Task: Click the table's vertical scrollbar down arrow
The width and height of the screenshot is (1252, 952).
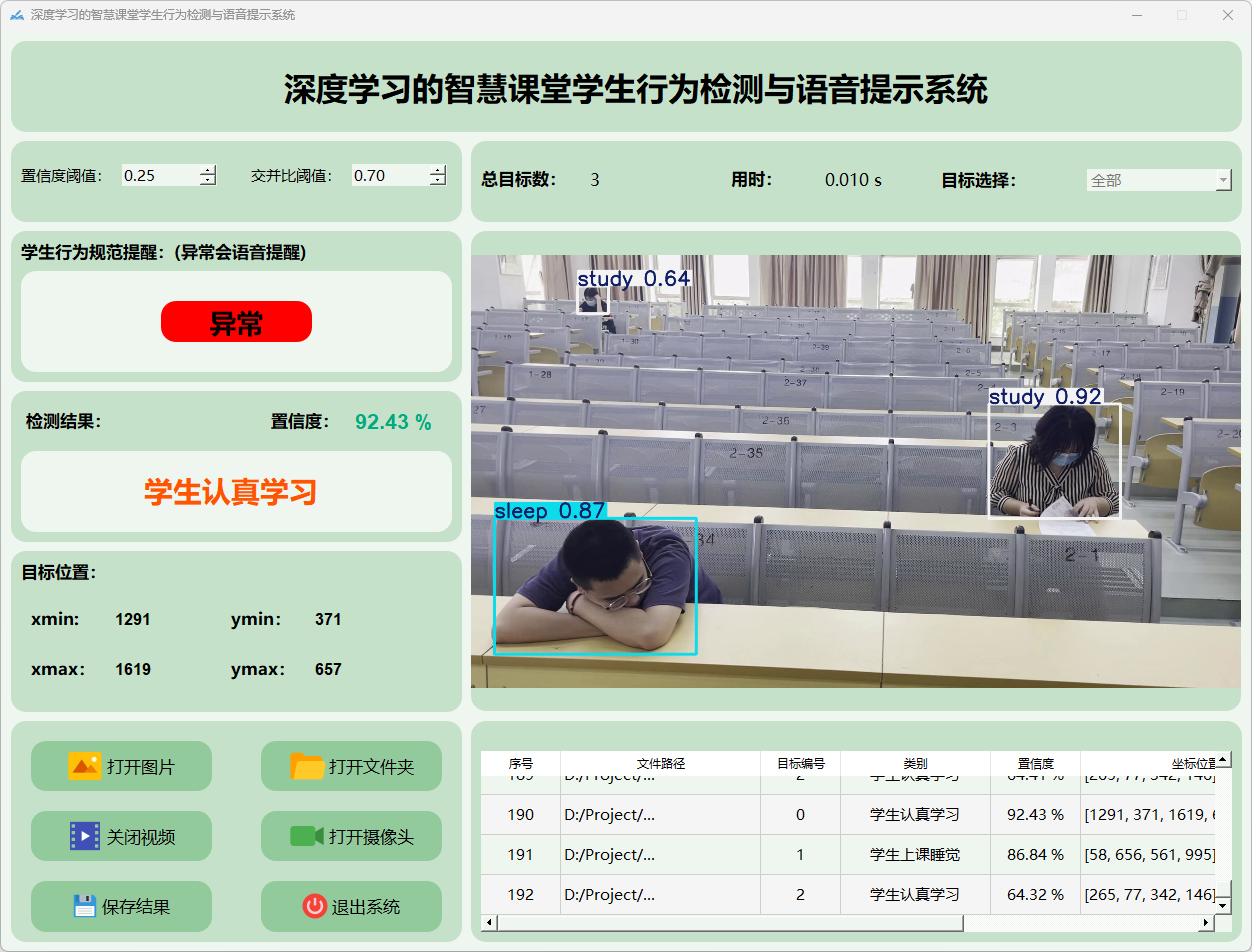Action: 1222,905
